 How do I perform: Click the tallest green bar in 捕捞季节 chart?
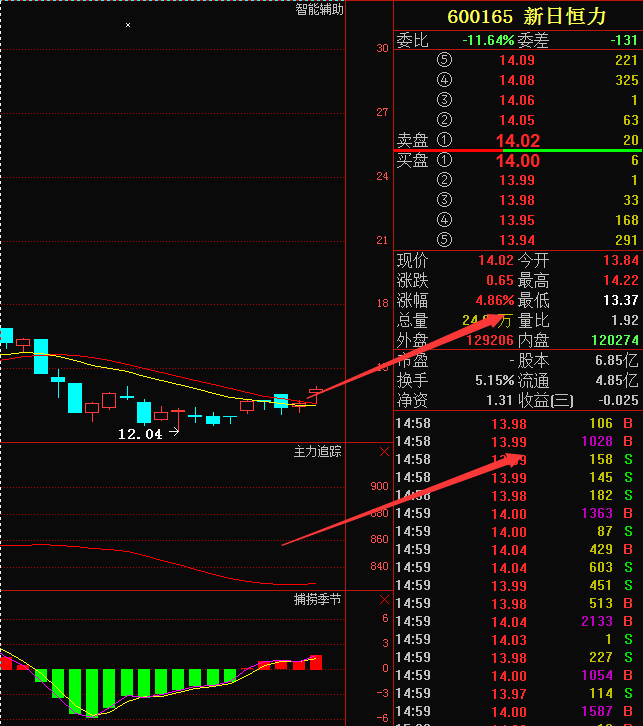[x=92, y=690]
